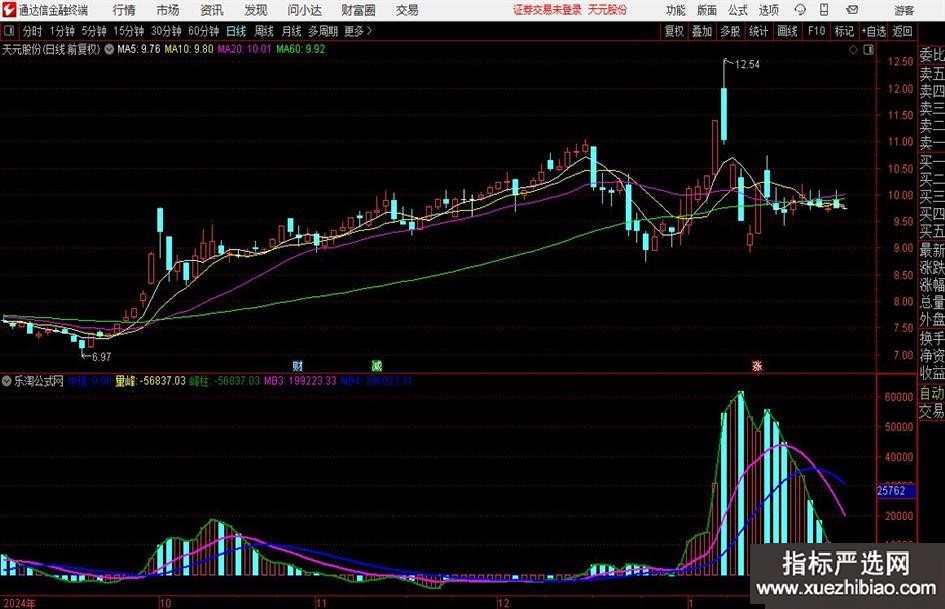Click the 游客 guest account label

pyautogui.click(x=904, y=10)
